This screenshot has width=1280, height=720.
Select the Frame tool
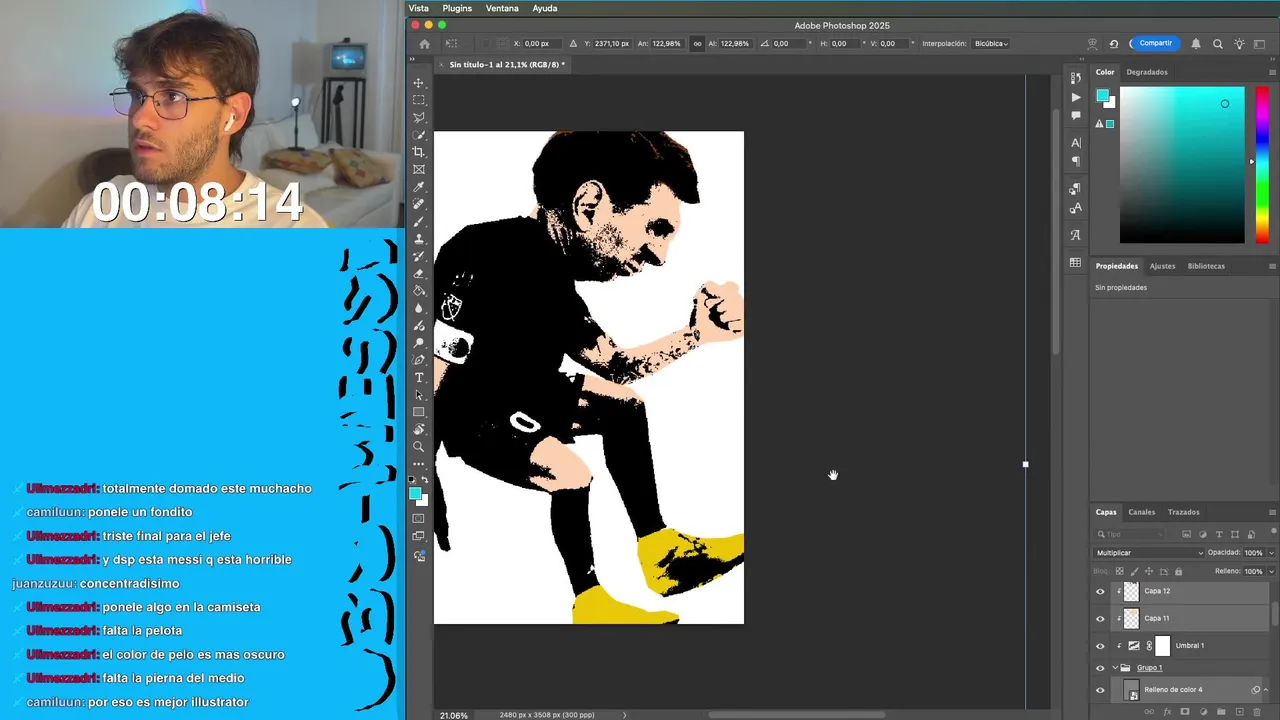coord(419,169)
